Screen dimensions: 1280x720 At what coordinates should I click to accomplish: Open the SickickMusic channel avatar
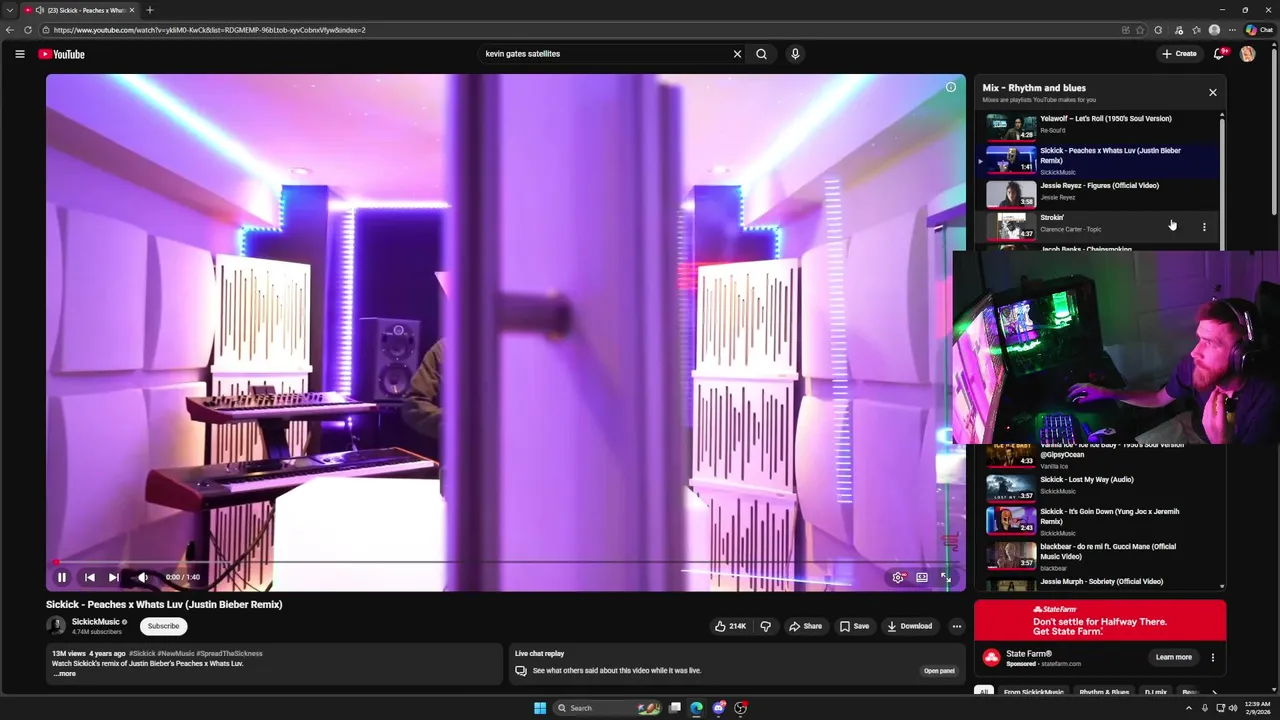pos(56,626)
